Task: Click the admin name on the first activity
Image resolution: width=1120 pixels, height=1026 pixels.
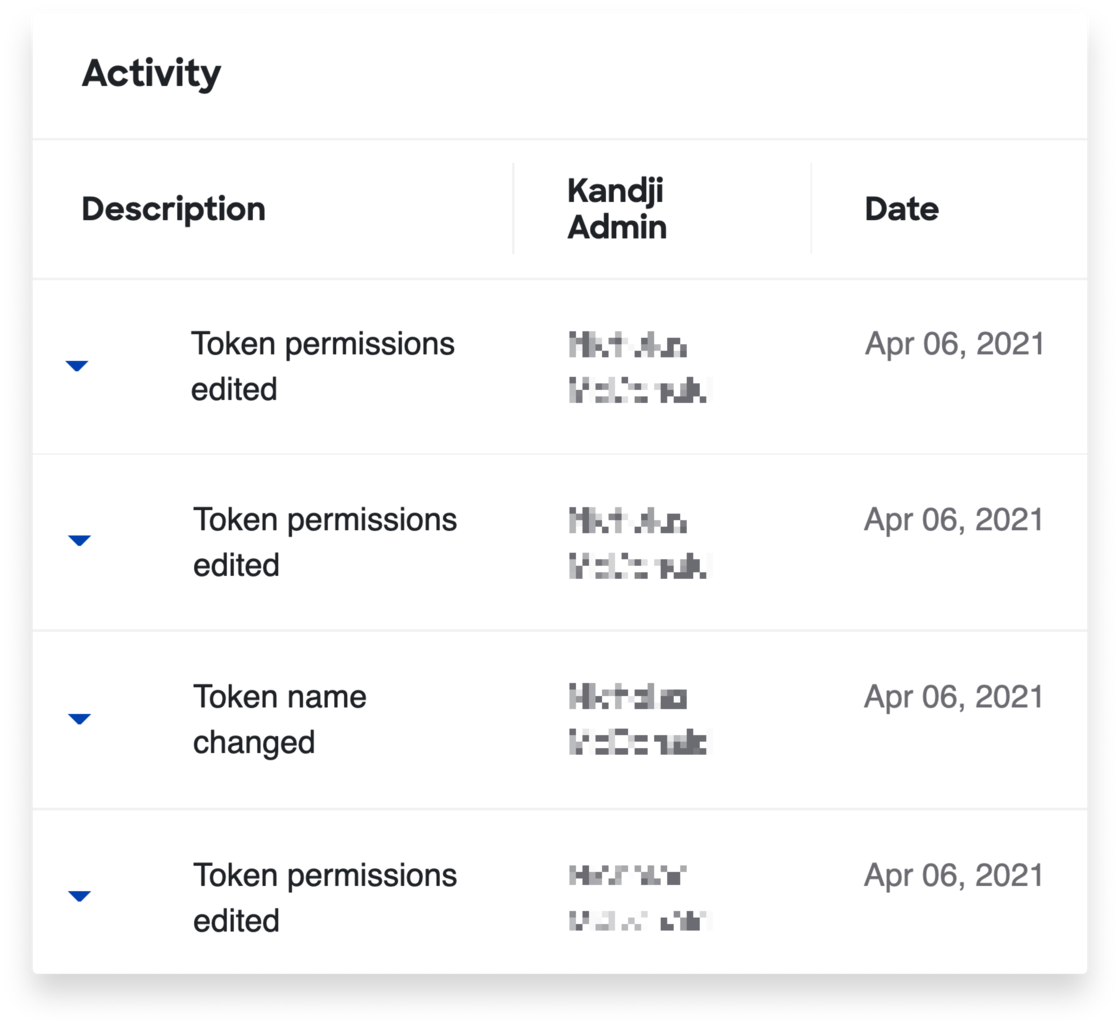Action: [x=633, y=366]
